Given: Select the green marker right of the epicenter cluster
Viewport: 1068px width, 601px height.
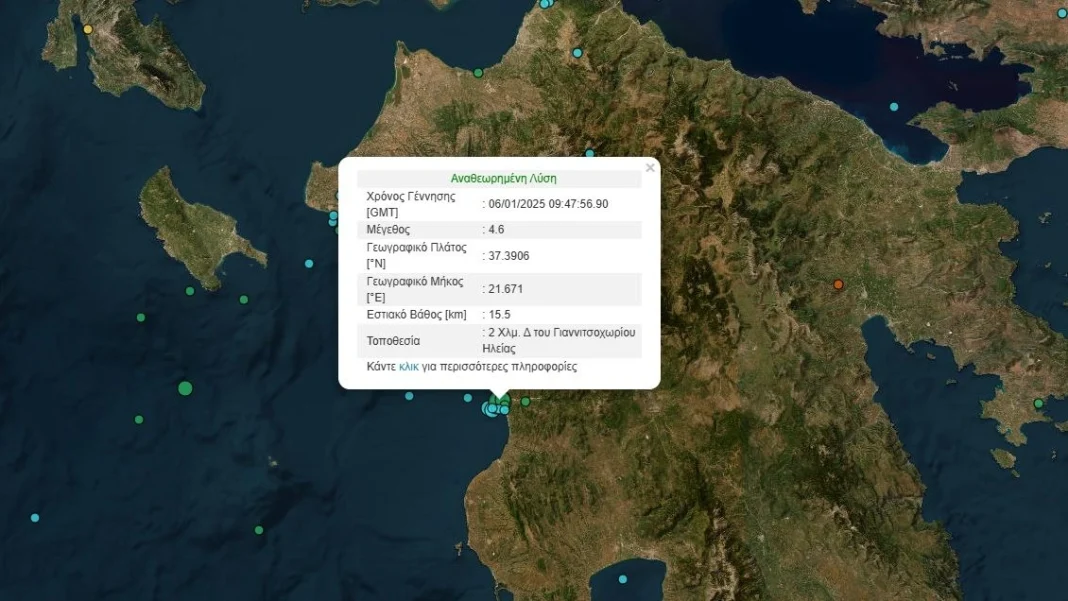Looking at the screenshot, I should (x=525, y=402).
